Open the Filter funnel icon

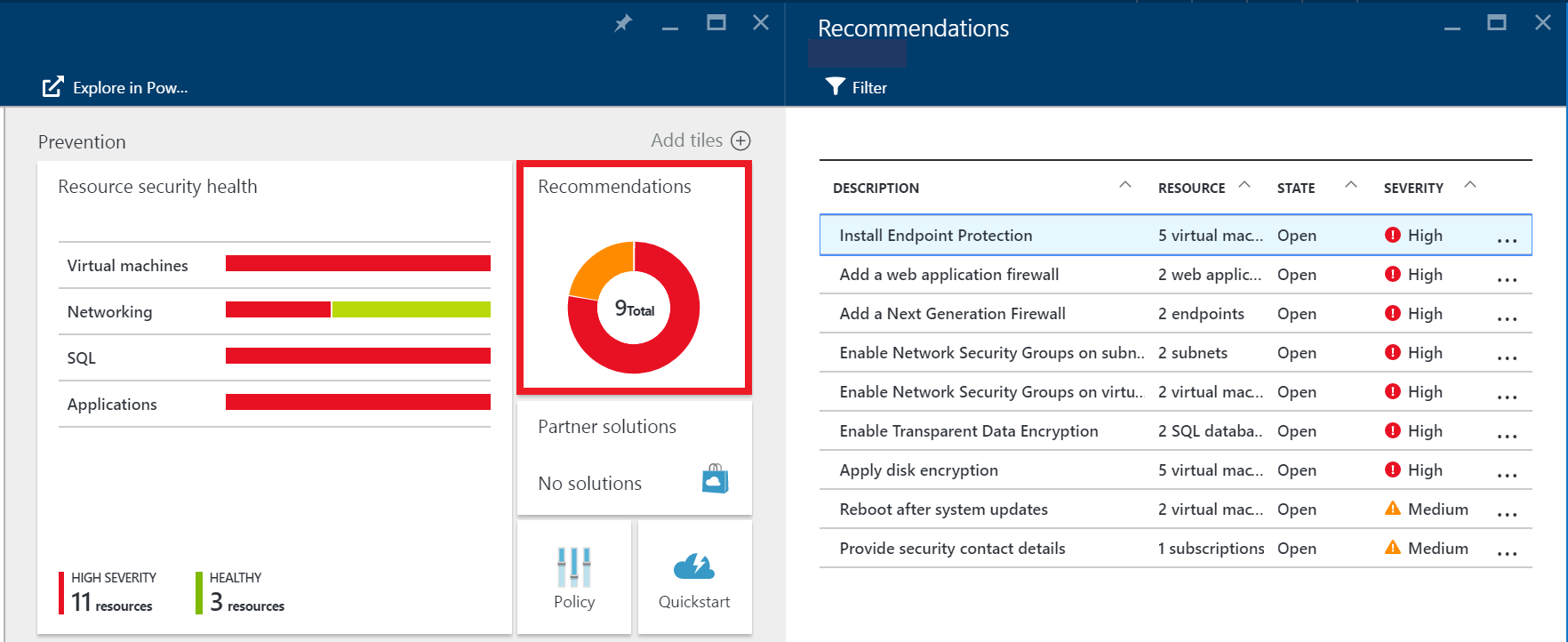(x=835, y=86)
